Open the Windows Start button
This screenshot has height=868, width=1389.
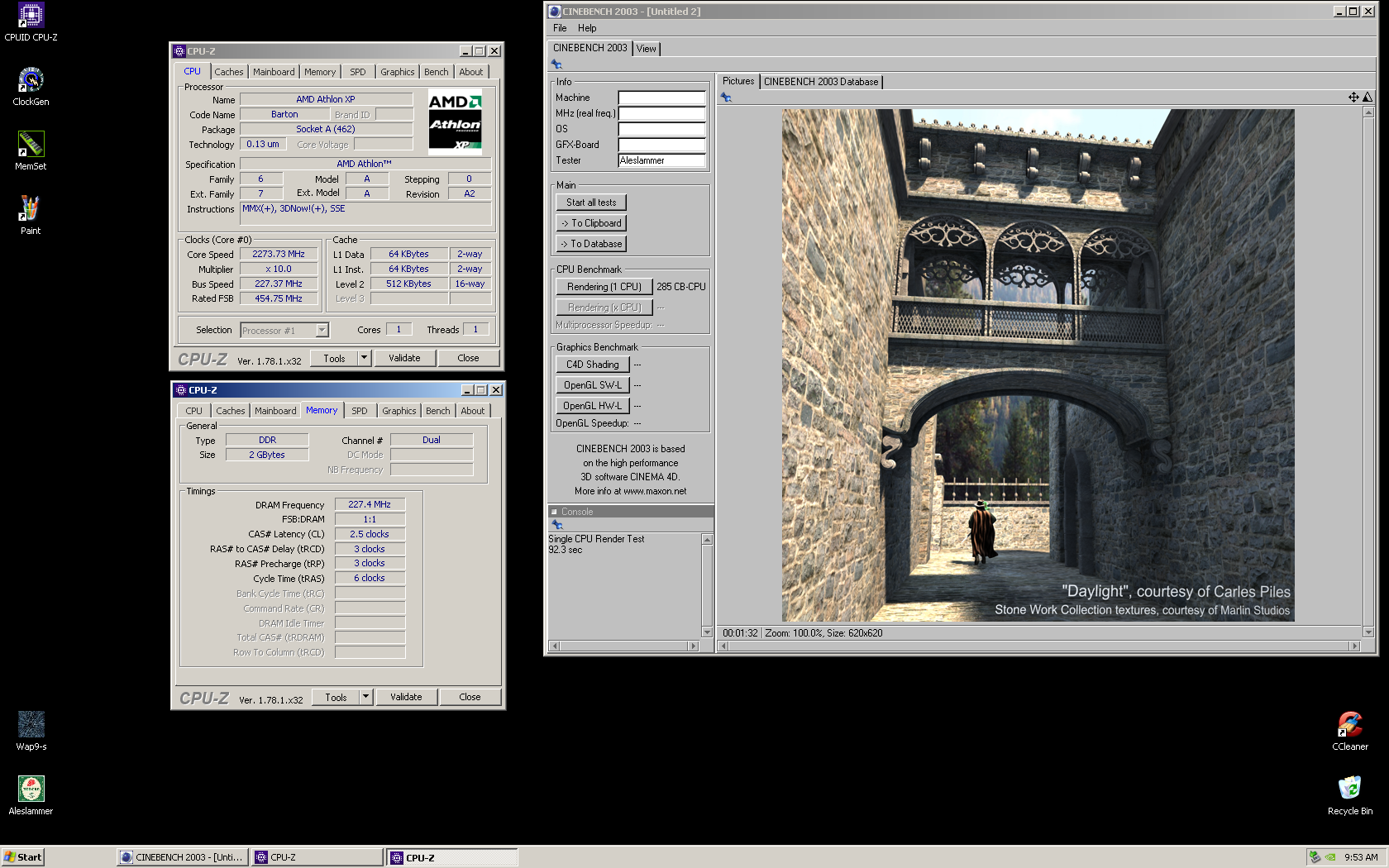pyautogui.click(x=23, y=857)
